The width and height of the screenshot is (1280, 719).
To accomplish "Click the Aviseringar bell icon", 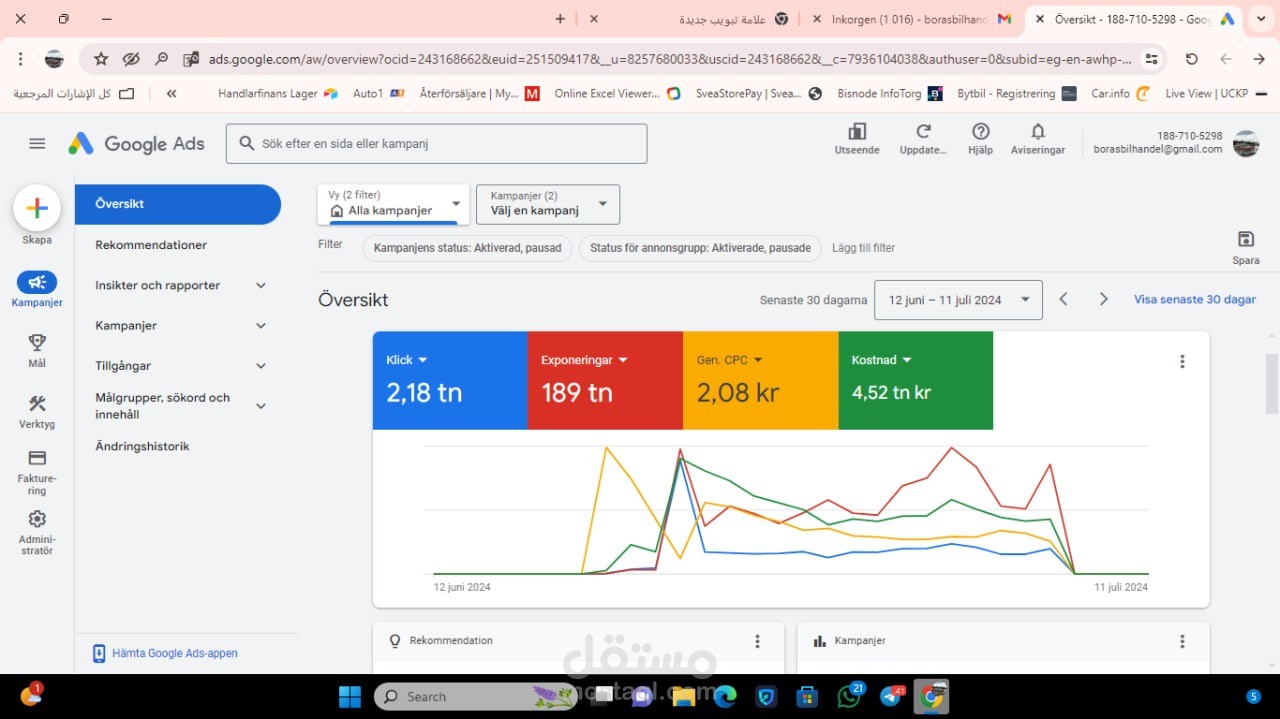I will click(x=1038, y=131).
